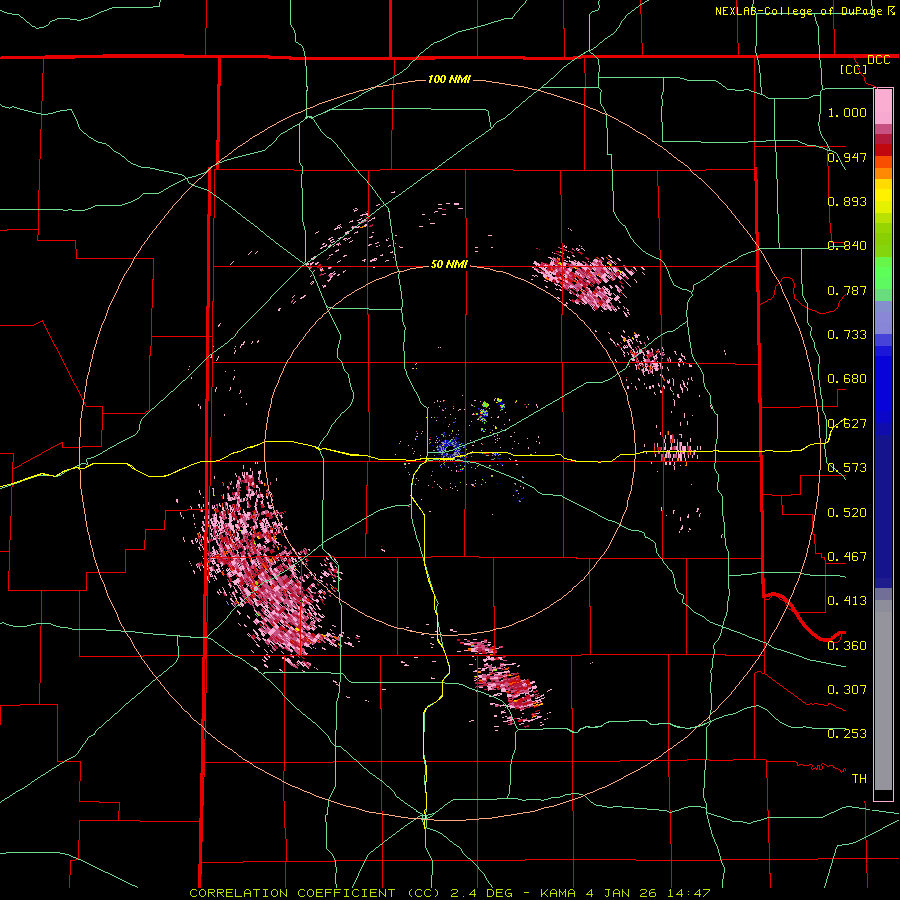This screenshot has width=900, height=900.
Task: Click the 0.573 legend value
Action: click(847, 468)
